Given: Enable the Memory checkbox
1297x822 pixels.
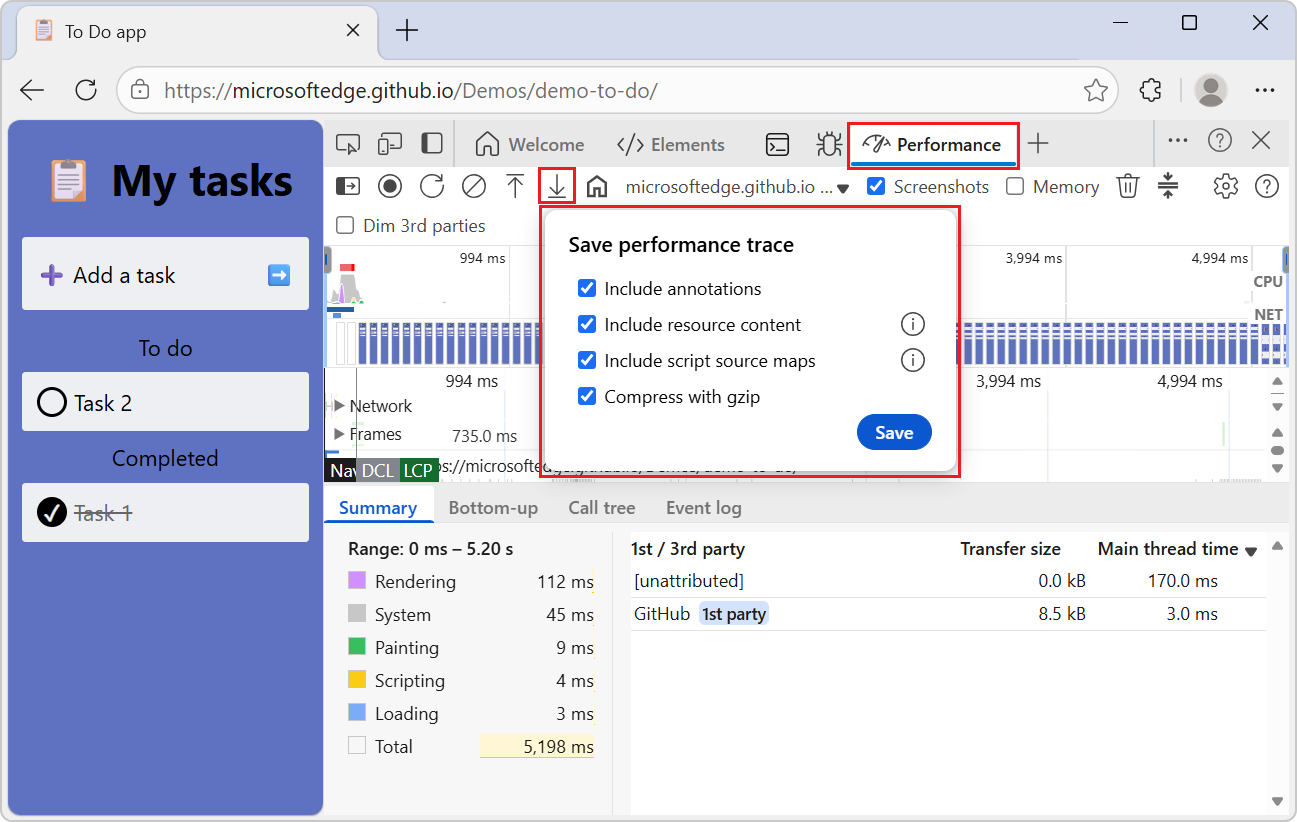Looking at the screenshot, I should tap(1015, 186).
